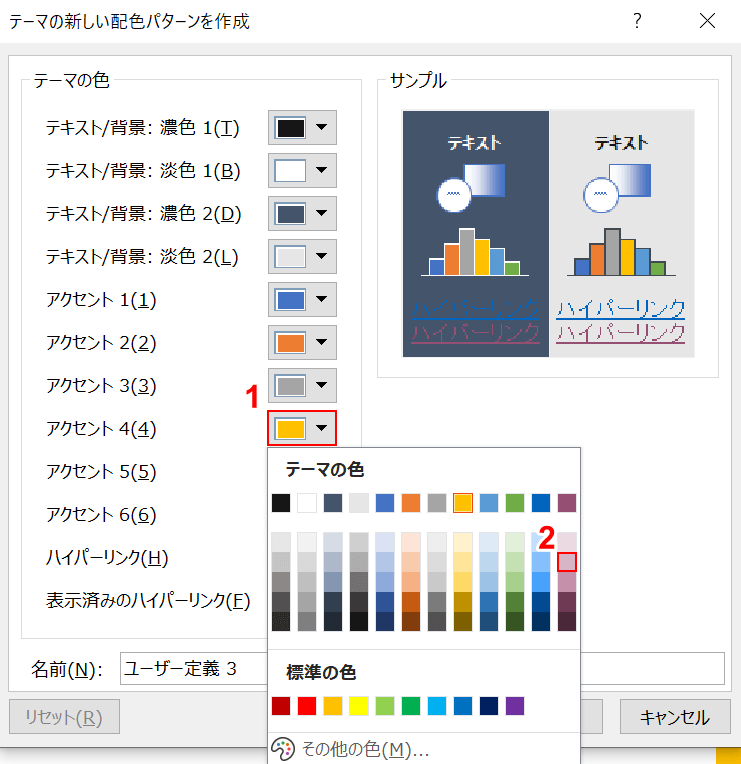The image size is (741, 764).
Task: Pick darkest green shade swatch
Action: [515, 621]
